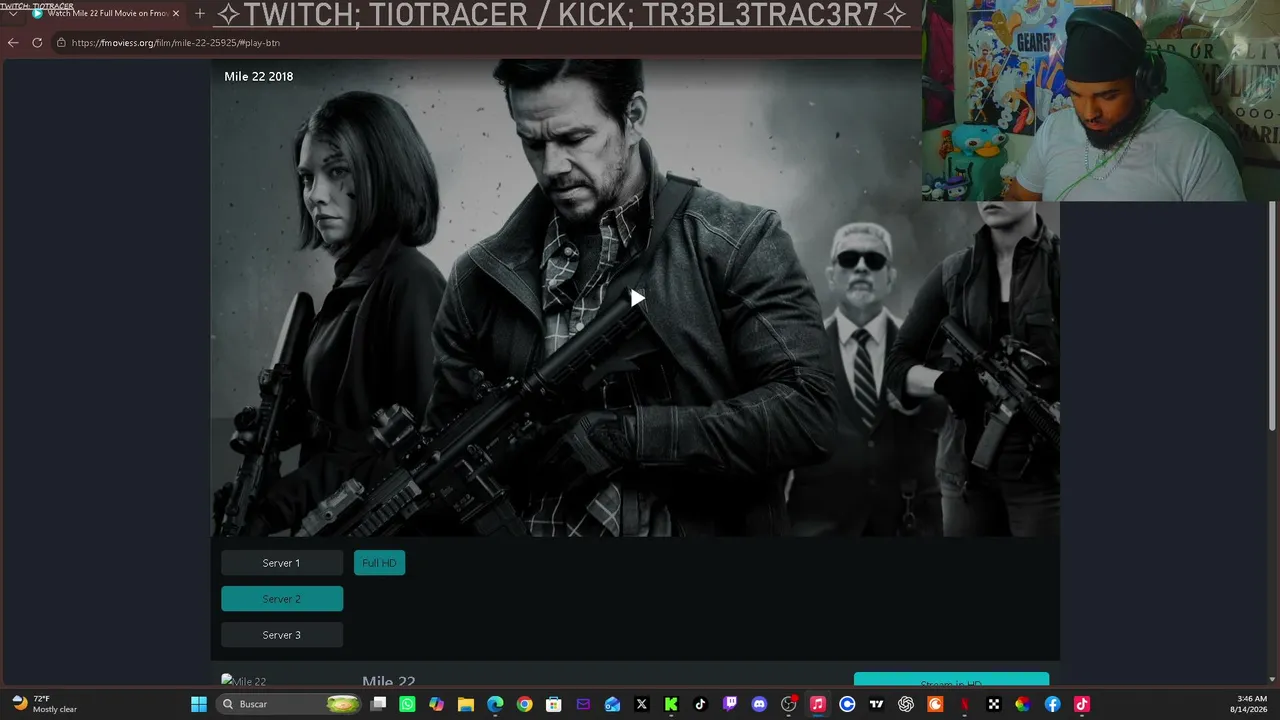Select Server 1
1280x720 pixels.
click(x=282, y=563)
